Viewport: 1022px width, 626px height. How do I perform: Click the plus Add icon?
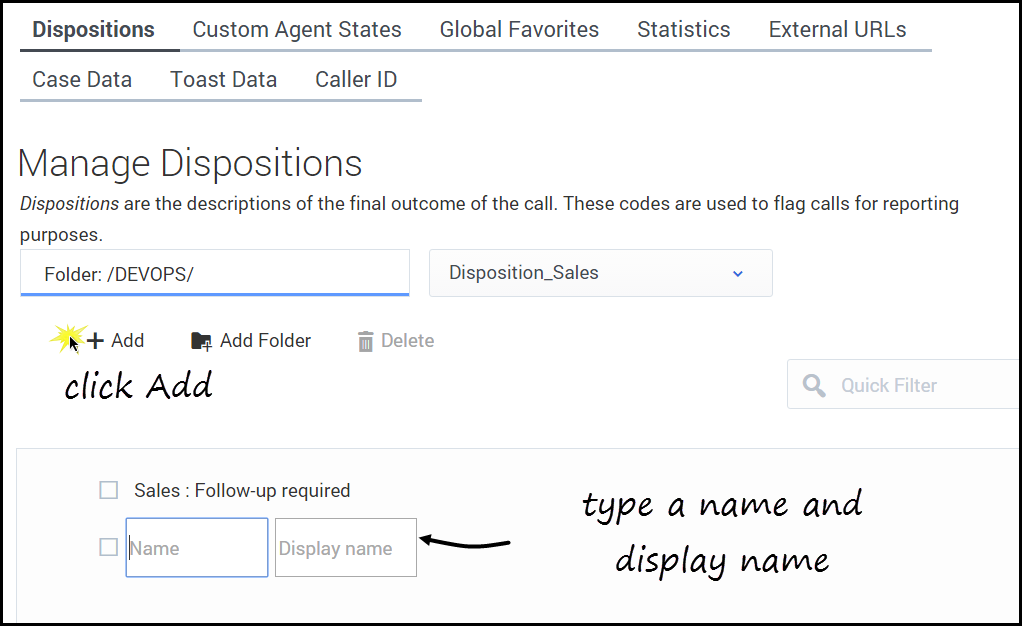[96, 341]
